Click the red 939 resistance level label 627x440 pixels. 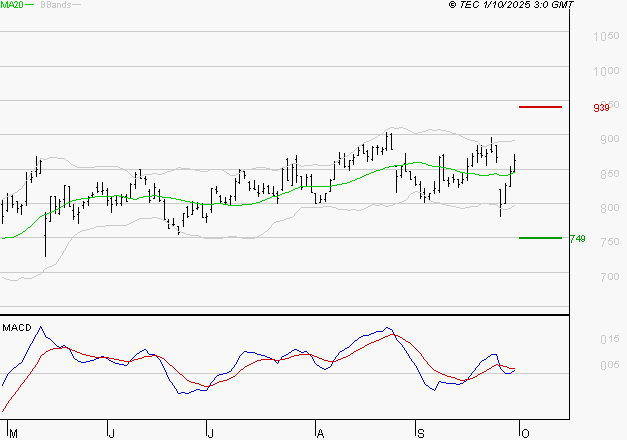pos(601,108)
